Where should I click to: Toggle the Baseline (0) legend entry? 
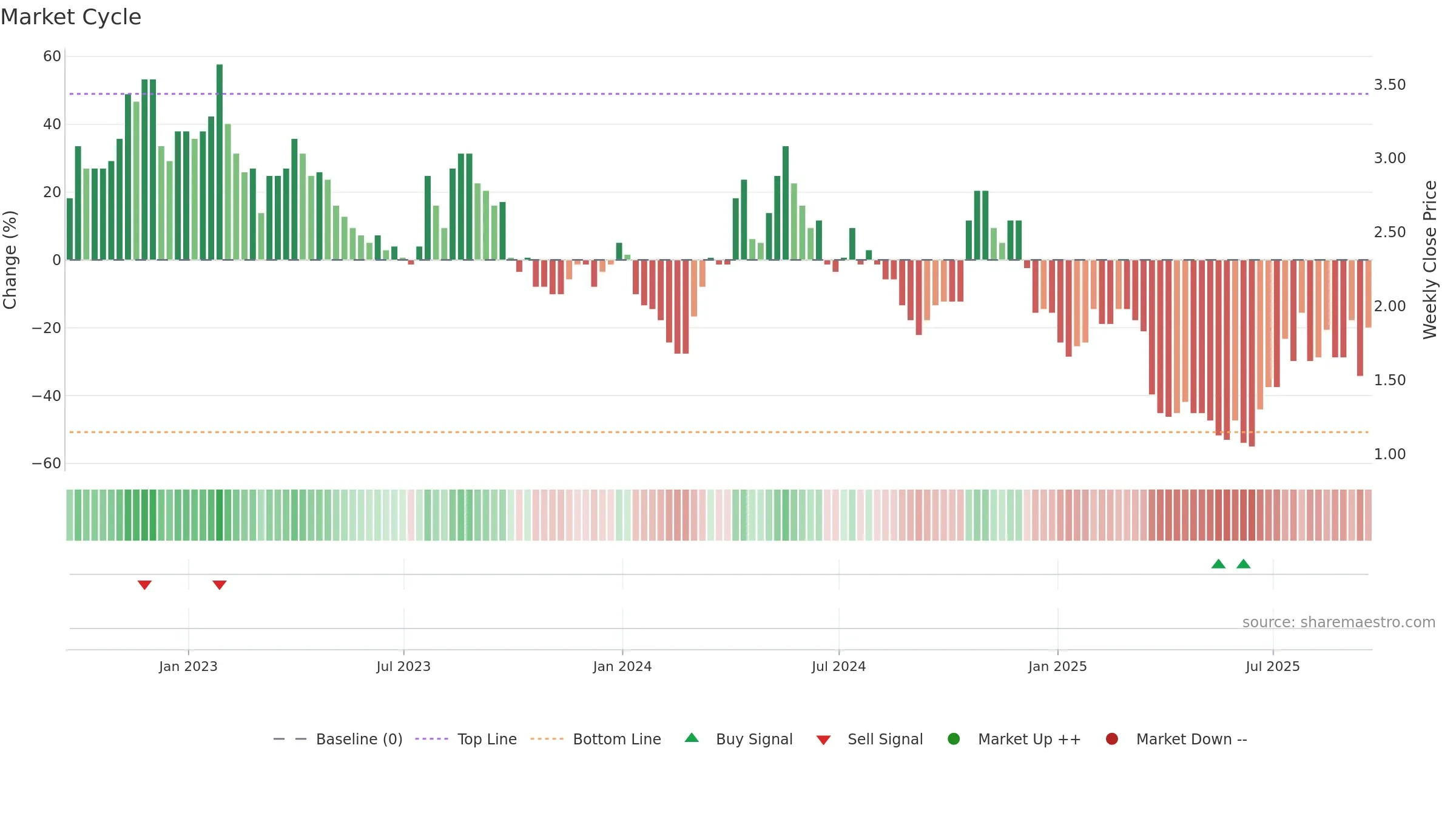coord(338,739)
